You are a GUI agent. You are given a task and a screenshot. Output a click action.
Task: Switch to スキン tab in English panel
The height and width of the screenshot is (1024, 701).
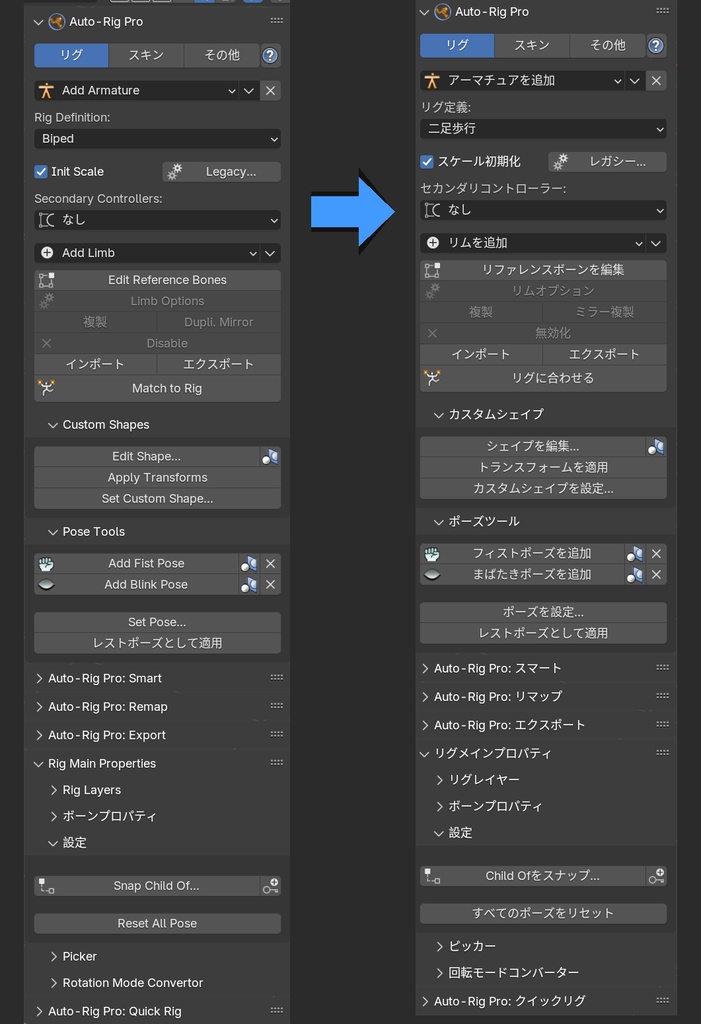[x=146, y=56]
